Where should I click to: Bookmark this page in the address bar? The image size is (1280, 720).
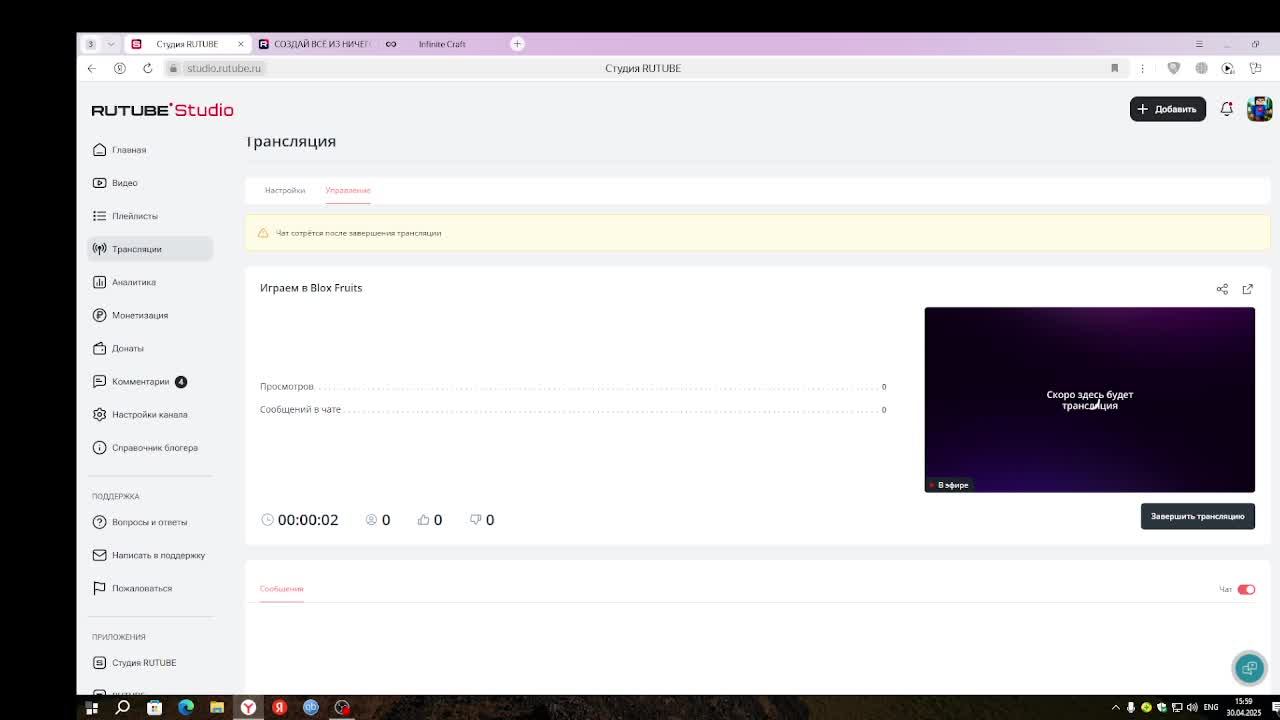[1114, 68]
